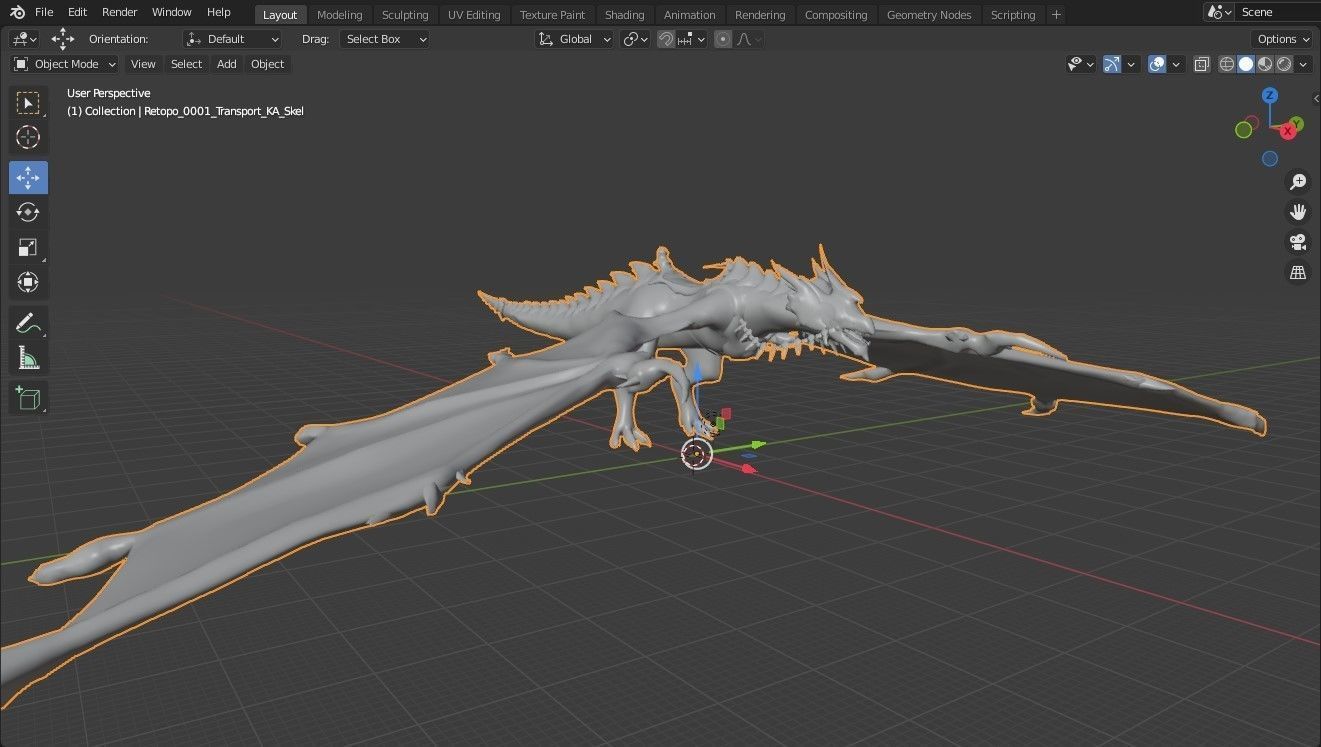Image resolution: width=1321 pixels, height=747 pixels.
Task: Click the scene browse icon beside Scene
Action: pyautogui.click(x=1218, y=12)
